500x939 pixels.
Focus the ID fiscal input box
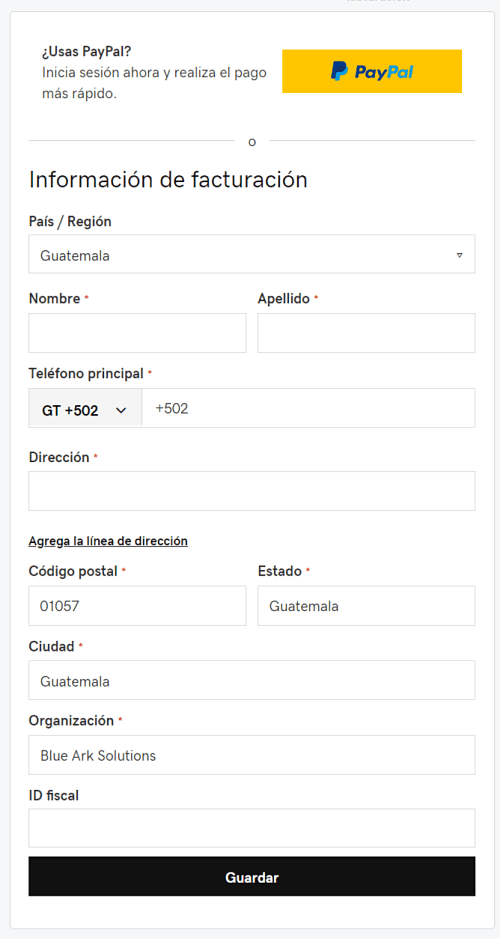[251, 828]
